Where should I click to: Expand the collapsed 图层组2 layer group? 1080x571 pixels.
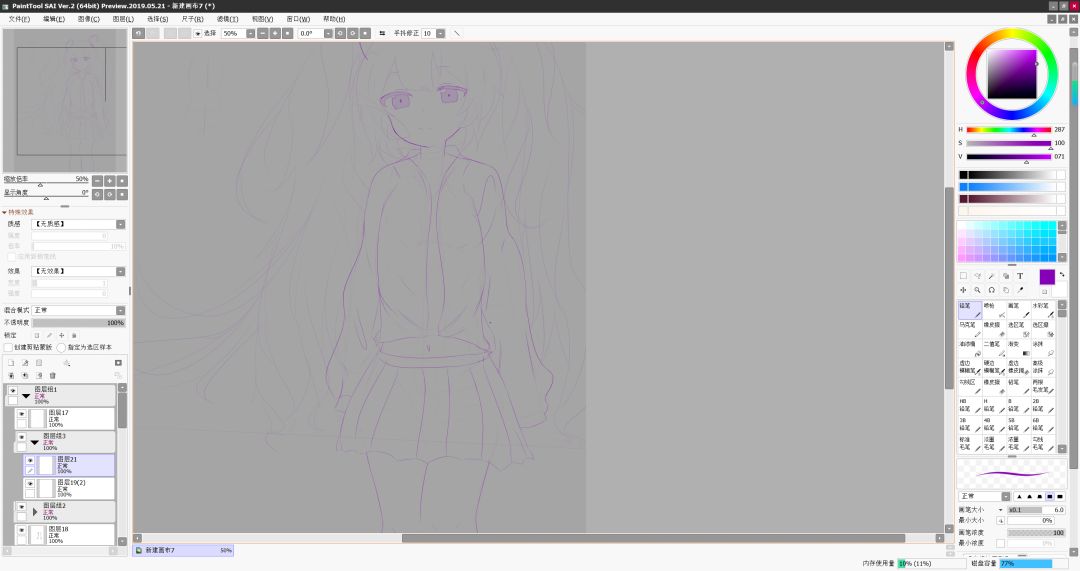pyautogui.click(x=35, y=512)
